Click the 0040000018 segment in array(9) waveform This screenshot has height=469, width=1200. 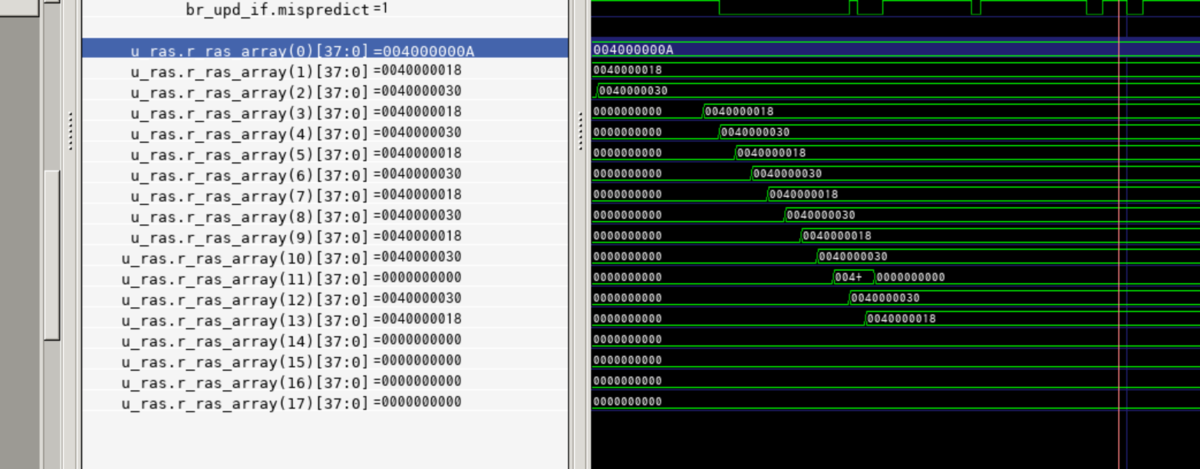coord(836,236)
